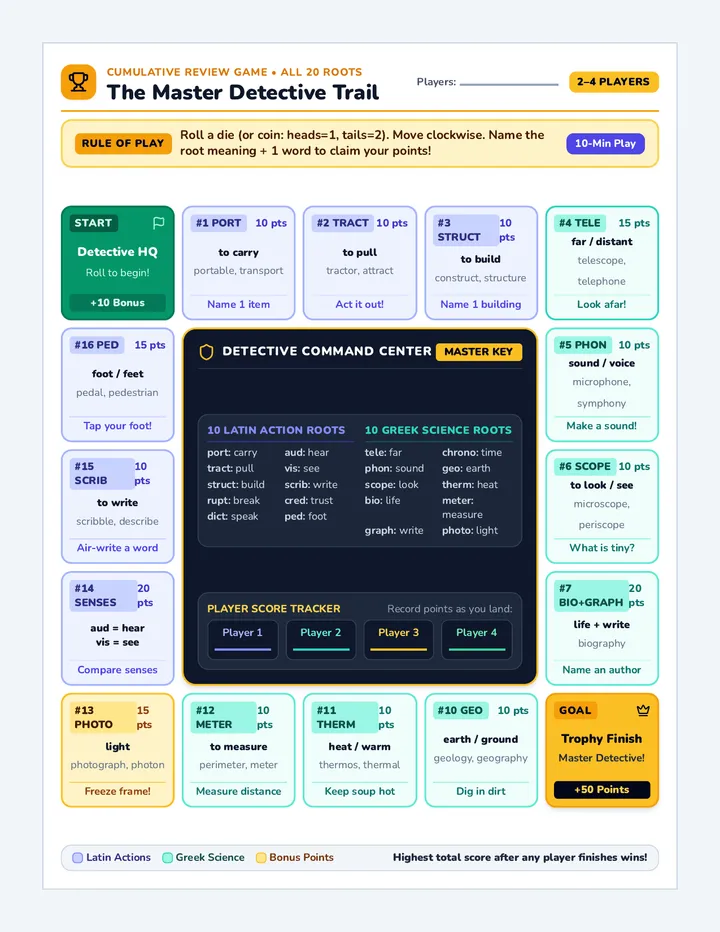This screenshot has width=720, height=932.
Task: Click the 'Name 1 building' prompt
Action: (x=481, y=304)
